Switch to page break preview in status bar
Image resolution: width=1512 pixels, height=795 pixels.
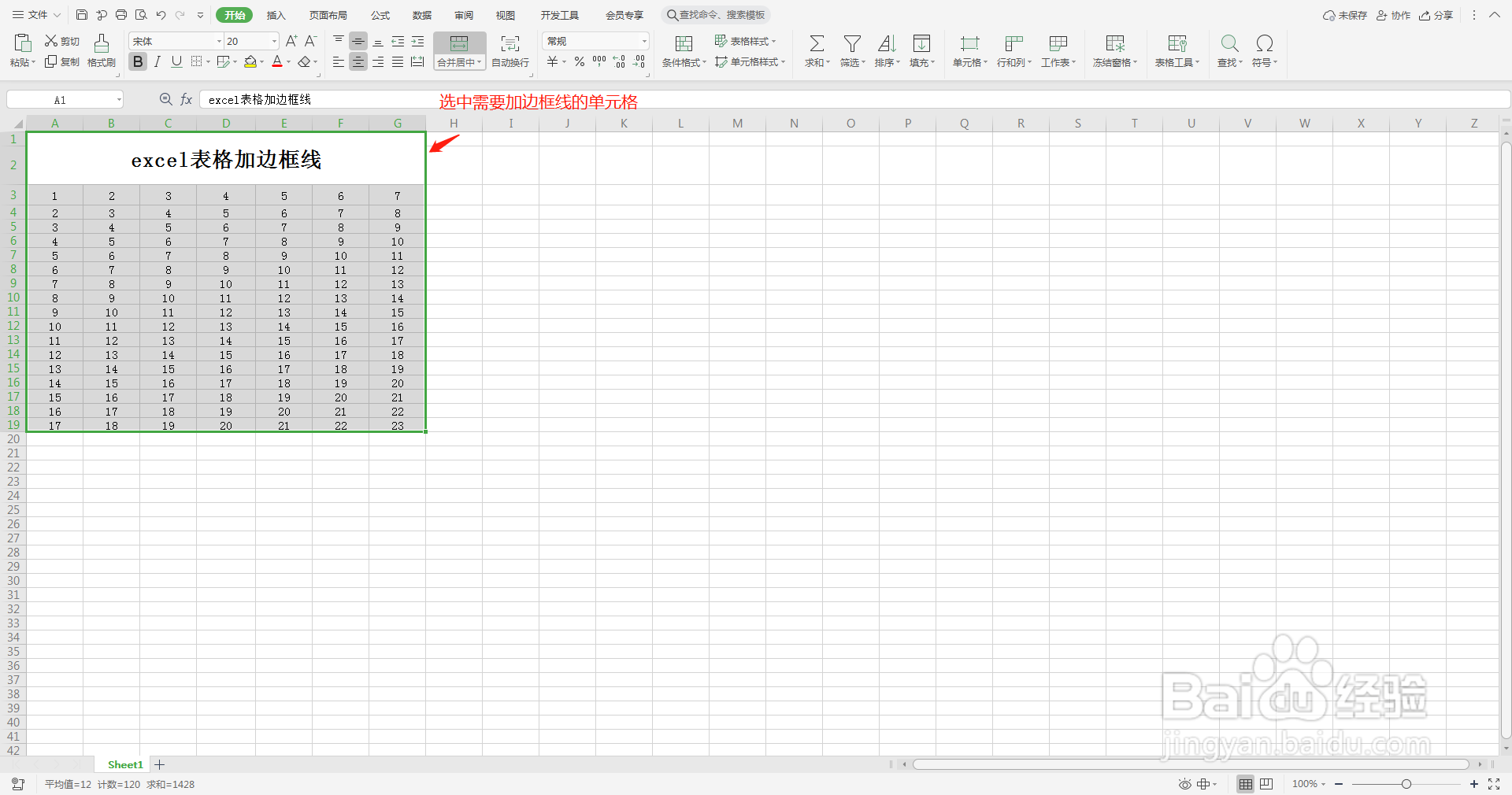click(x=1266, y=784)
